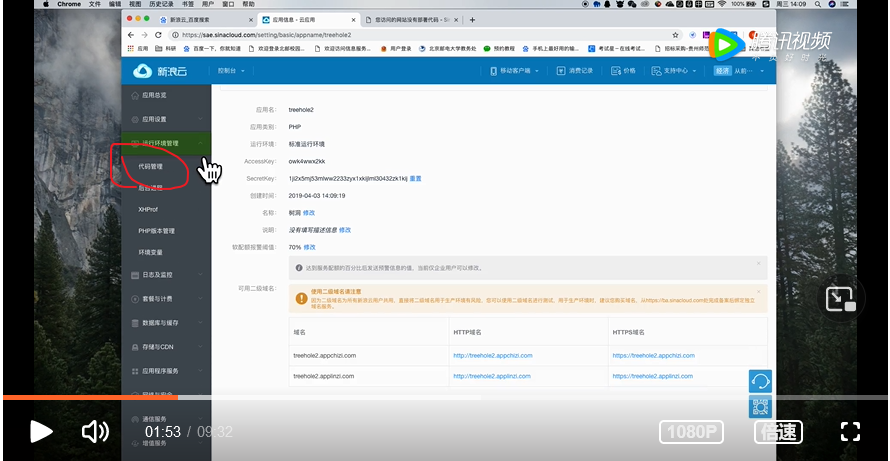
Task: Click the gear icon beside 应用设置
Action: (x=135, y=119)
